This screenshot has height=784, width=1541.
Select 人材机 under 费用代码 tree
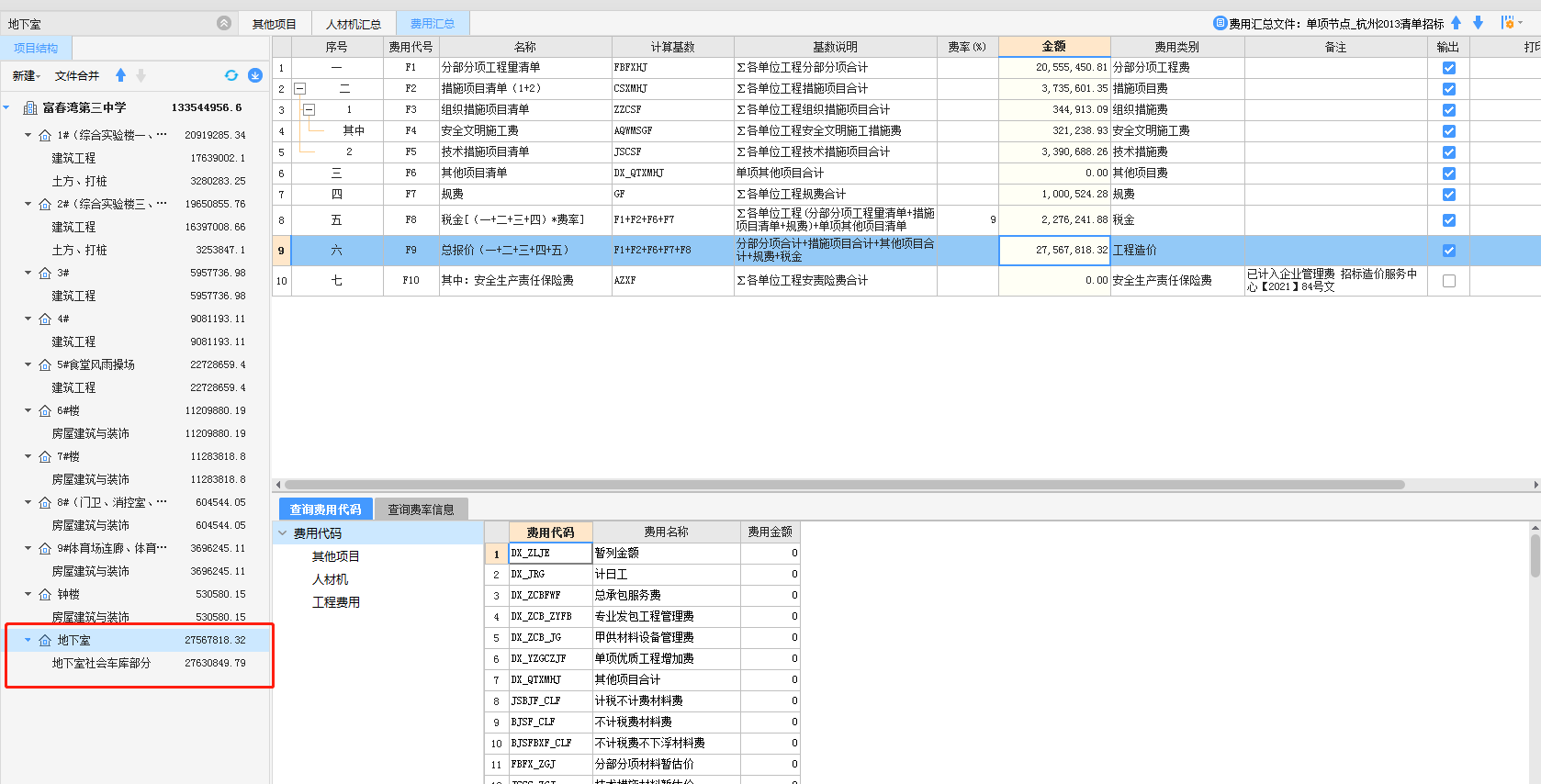331,579
